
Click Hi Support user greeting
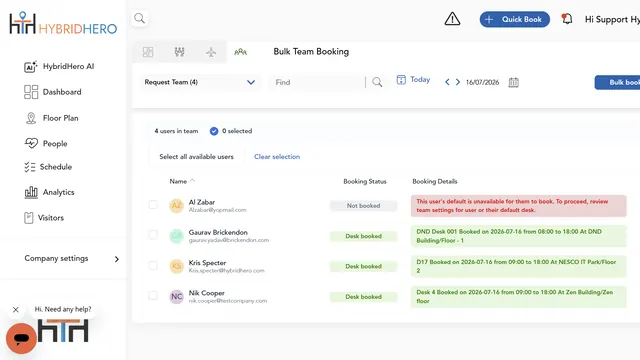tap(612, 19)
